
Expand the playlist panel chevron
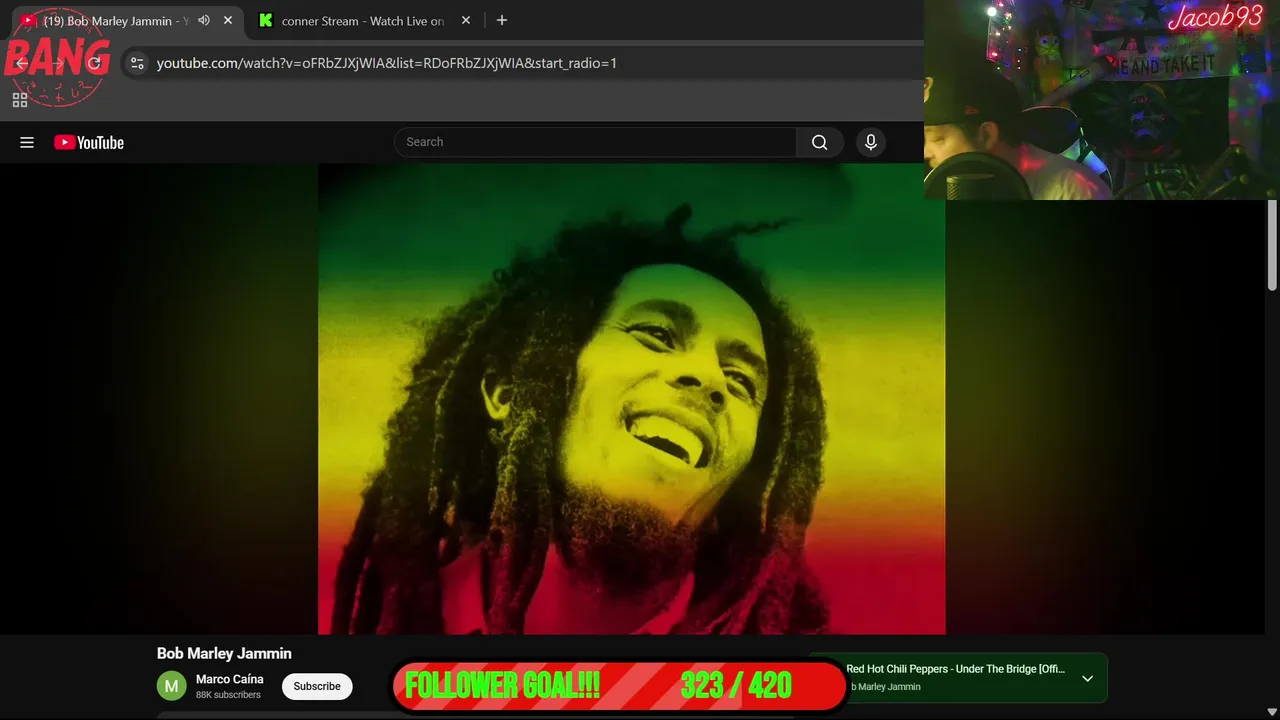[1087, 678]
